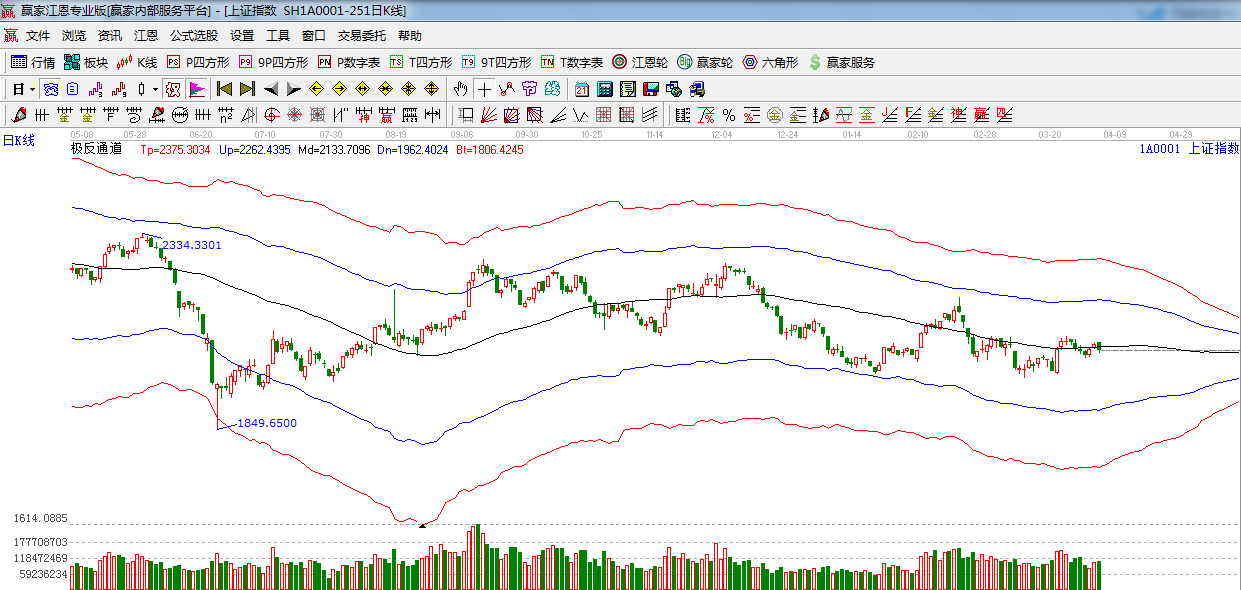Open the 江恩 menu
1241x590 pixels.
point(146,35)
